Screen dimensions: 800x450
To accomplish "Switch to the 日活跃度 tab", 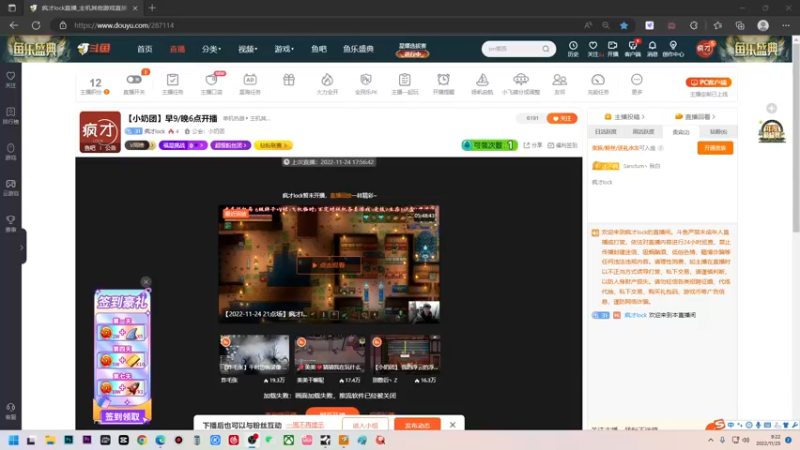I will tap(606, 132).
